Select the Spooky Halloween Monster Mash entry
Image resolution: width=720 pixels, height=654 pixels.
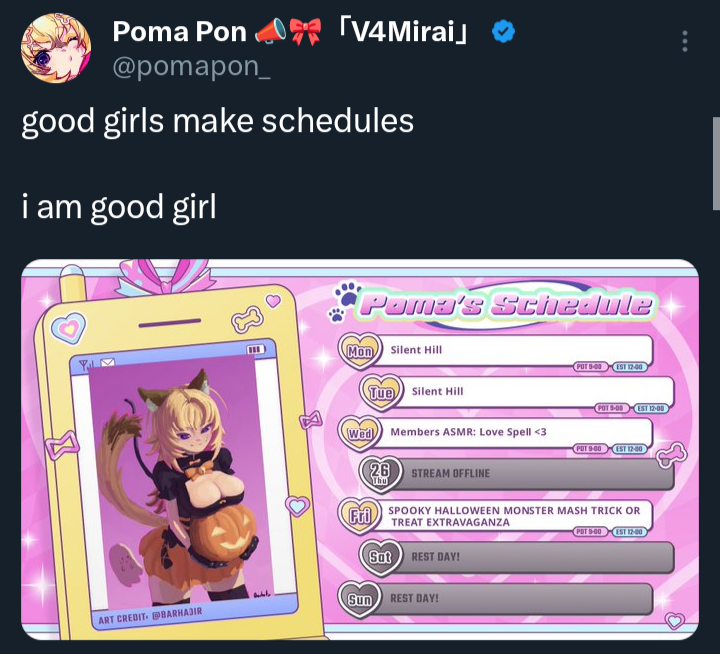tap(515, 516)
